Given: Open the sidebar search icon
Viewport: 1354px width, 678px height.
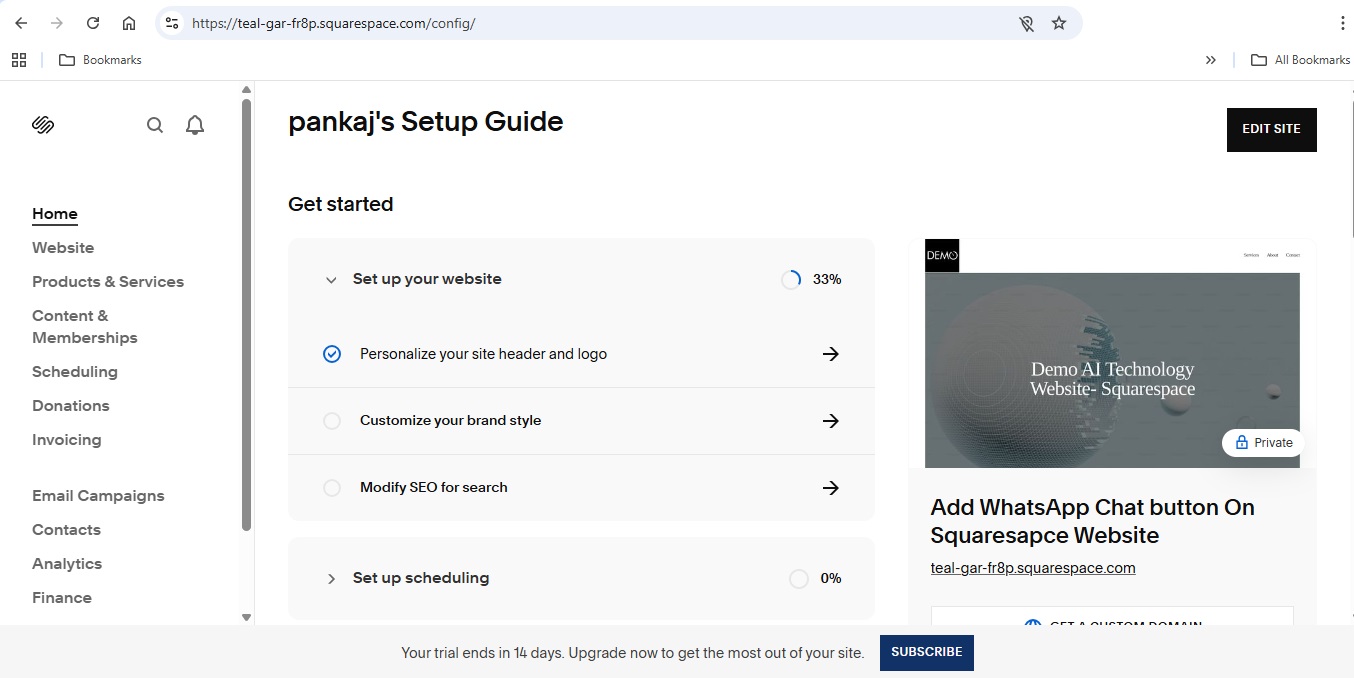Looking at the screenshot, I should (155, 125).
